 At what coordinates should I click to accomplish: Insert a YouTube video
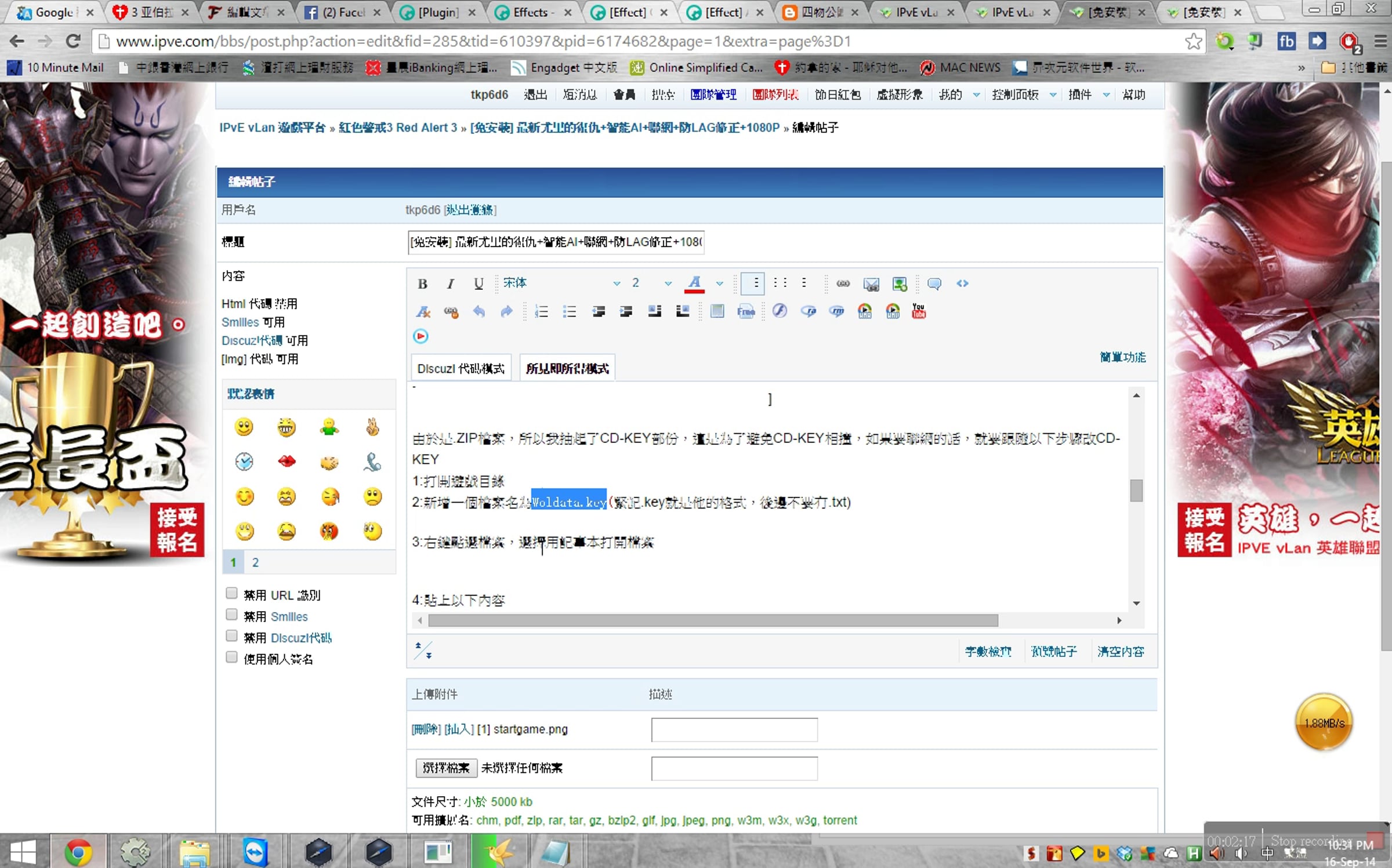pyautogui.click(x=919, y=311)
